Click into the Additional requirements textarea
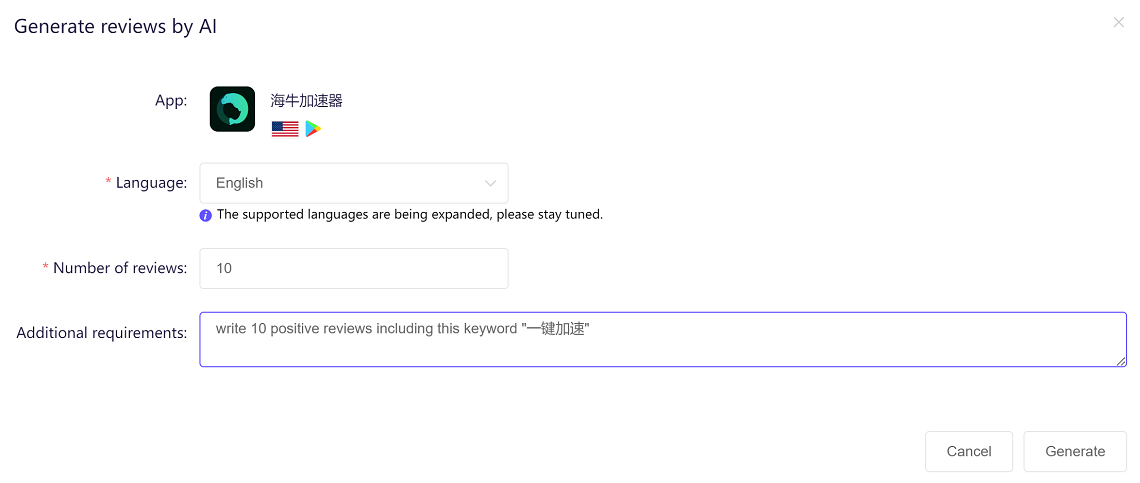This screenshot has height=483, width=1140. (663, 340)
